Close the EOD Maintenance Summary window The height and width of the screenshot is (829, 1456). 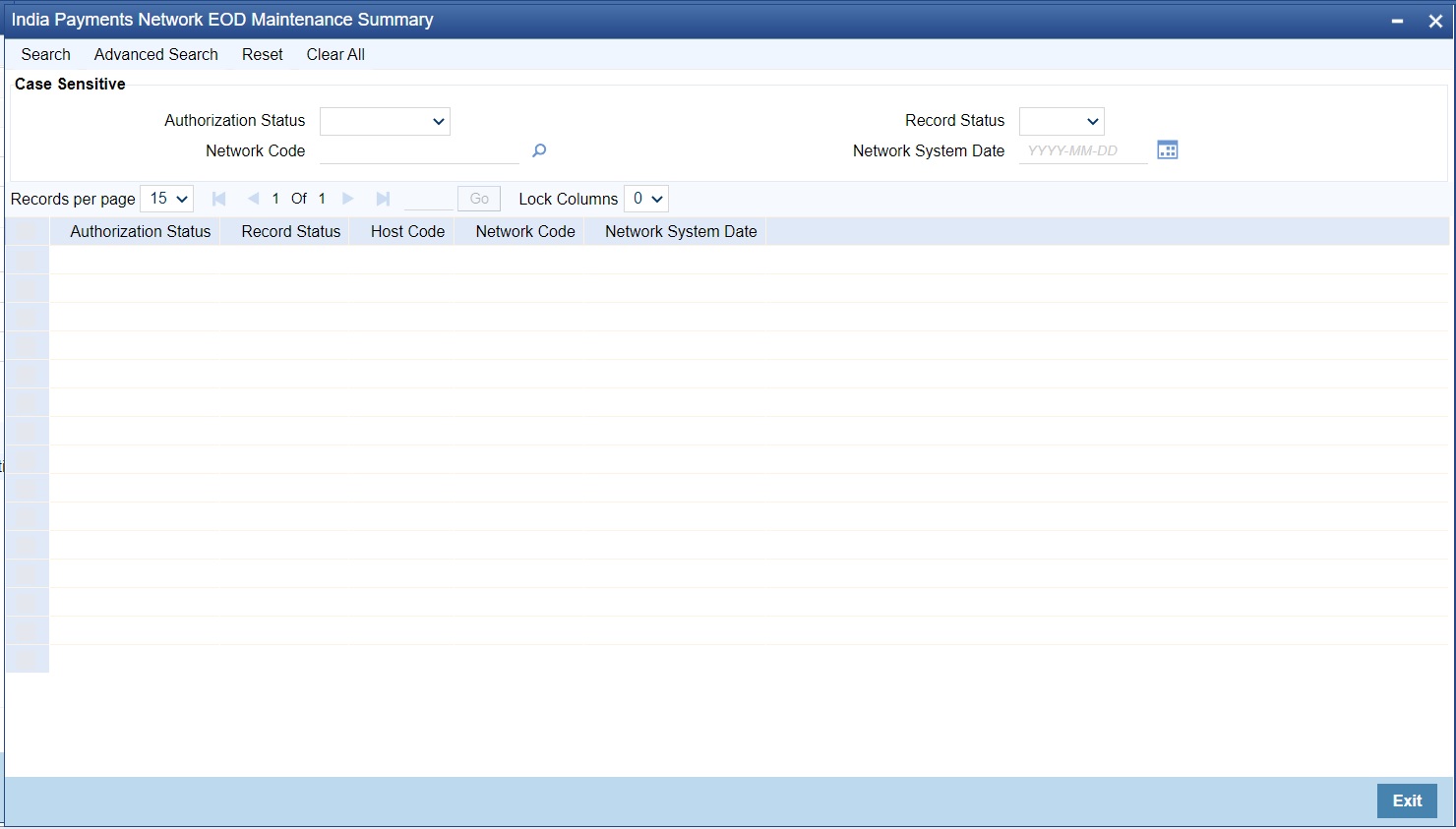pyautogui.click(x=1435, y=21)
